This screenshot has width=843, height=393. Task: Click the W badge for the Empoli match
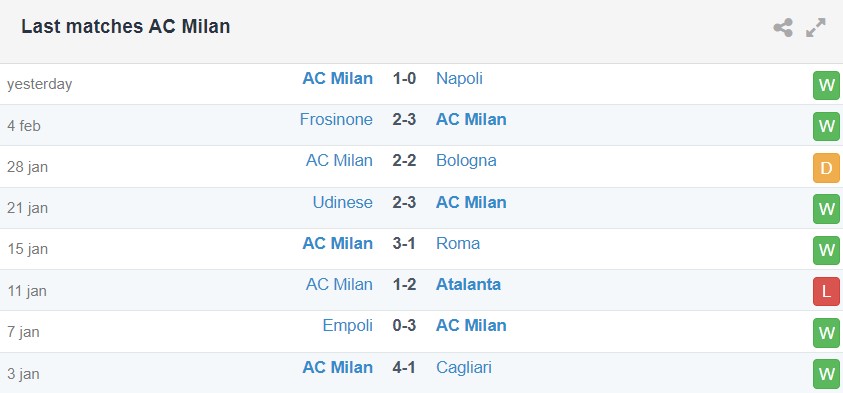pyautogui.click(x=826, y=333)
